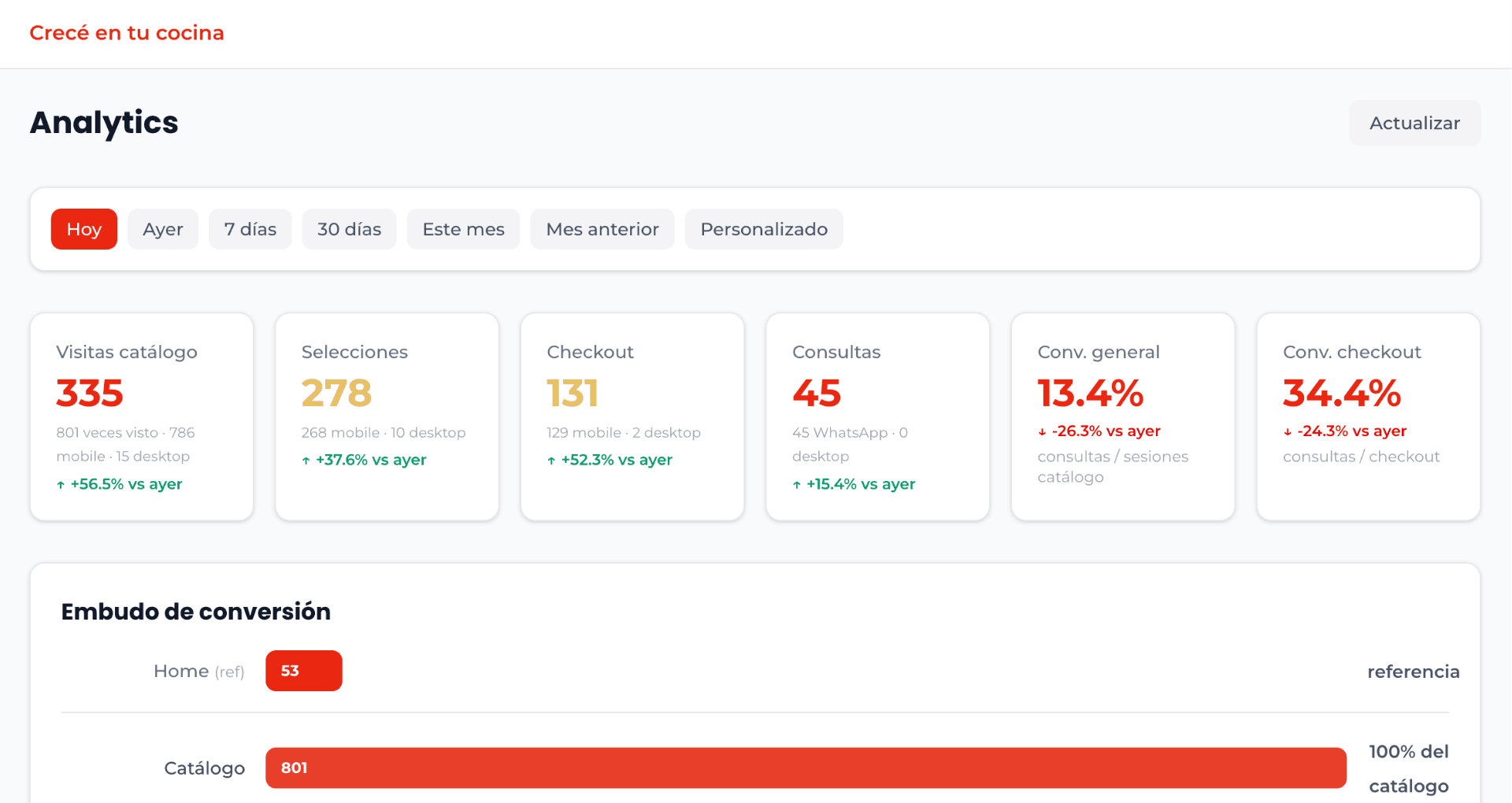This screenshot has width=1512, height=803.
Task: Choose the Este mes filter
Action: coord(463,229)
